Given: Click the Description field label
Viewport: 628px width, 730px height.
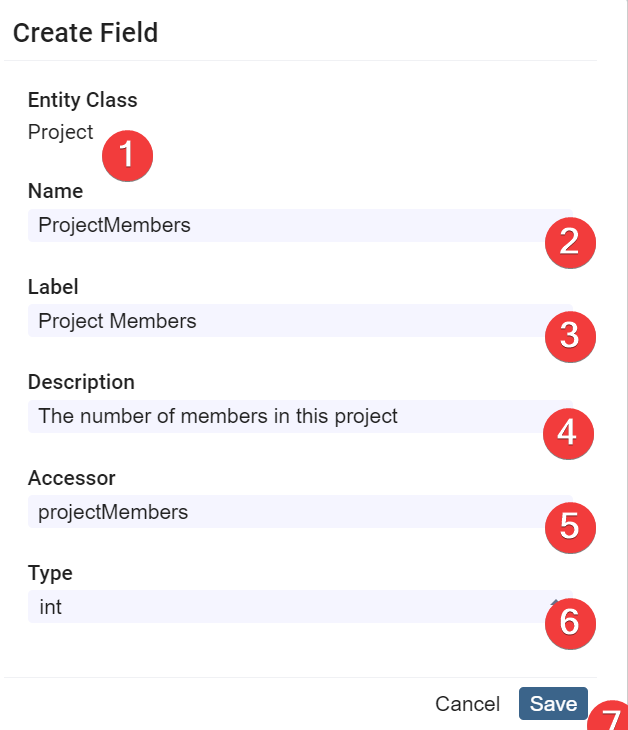Looking at the screenshot, I should coord(81,382).
